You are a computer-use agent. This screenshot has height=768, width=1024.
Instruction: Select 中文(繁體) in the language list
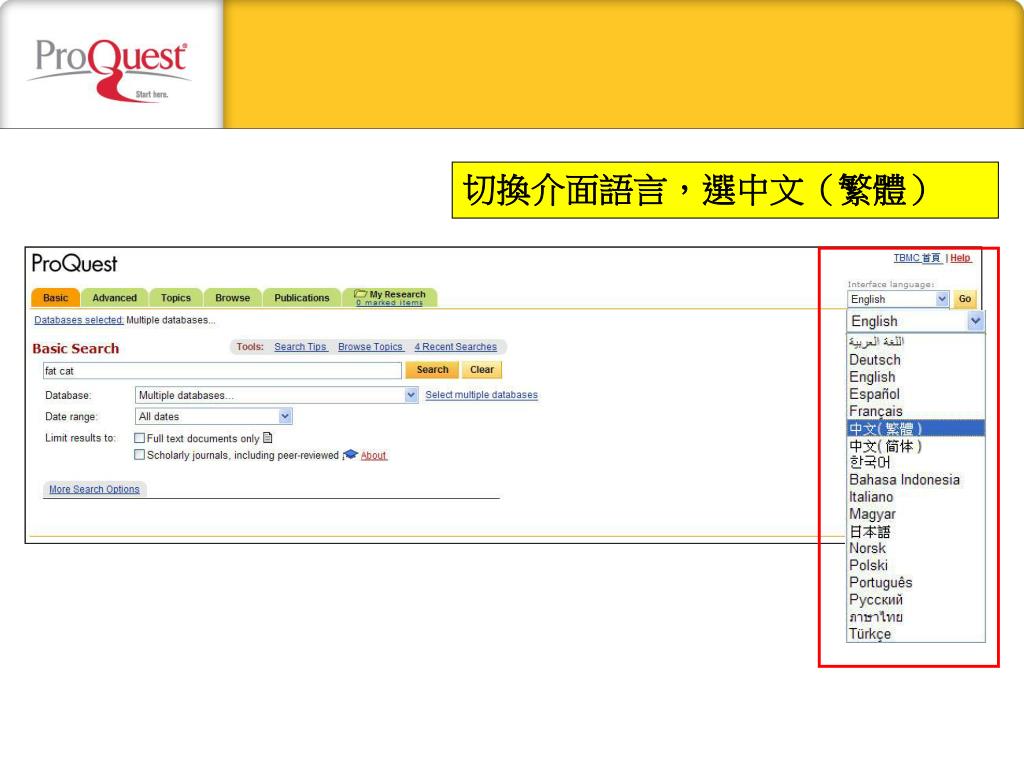coord(916,428)
